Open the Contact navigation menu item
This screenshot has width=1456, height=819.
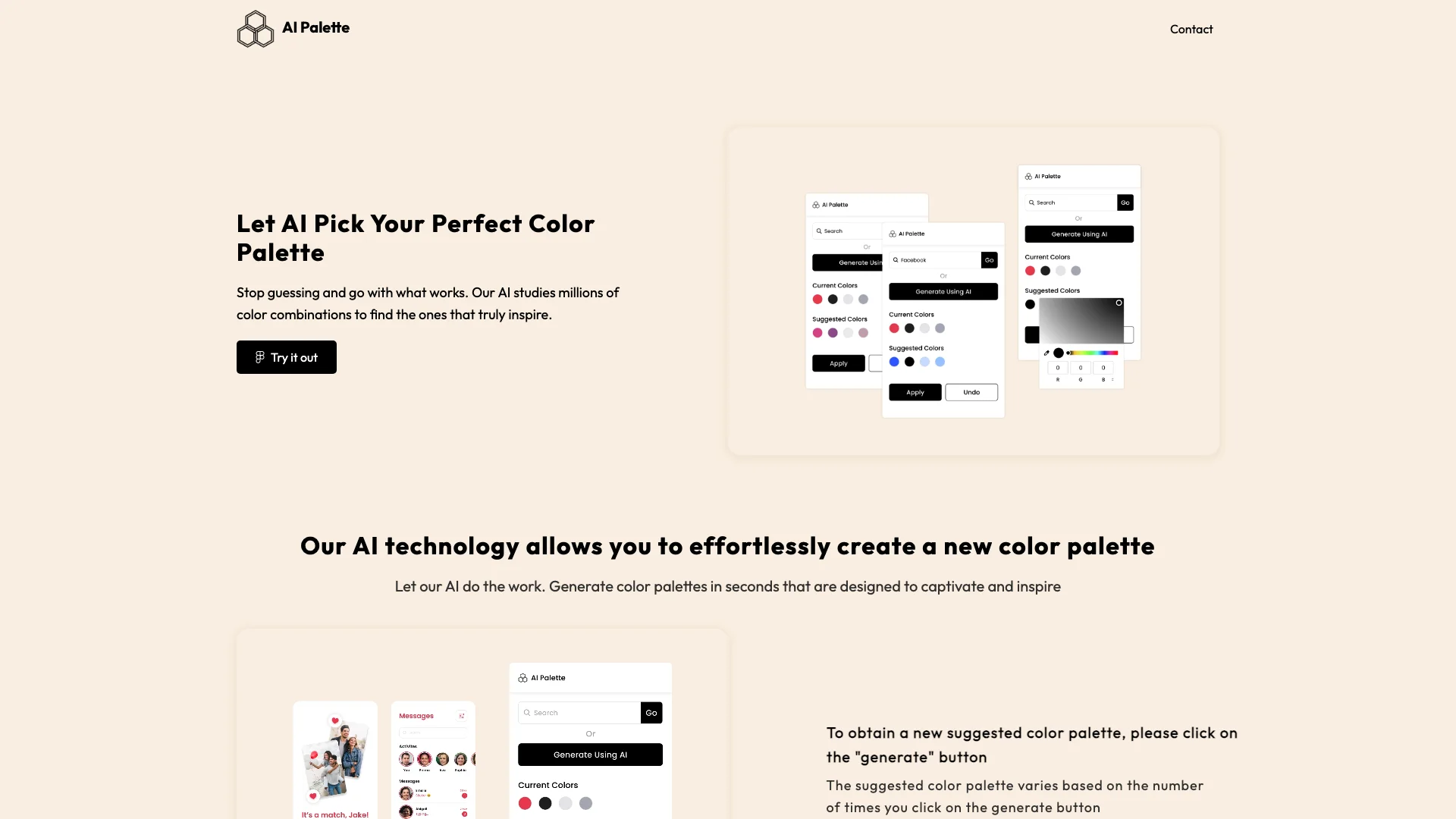(x=1191, y=28)
